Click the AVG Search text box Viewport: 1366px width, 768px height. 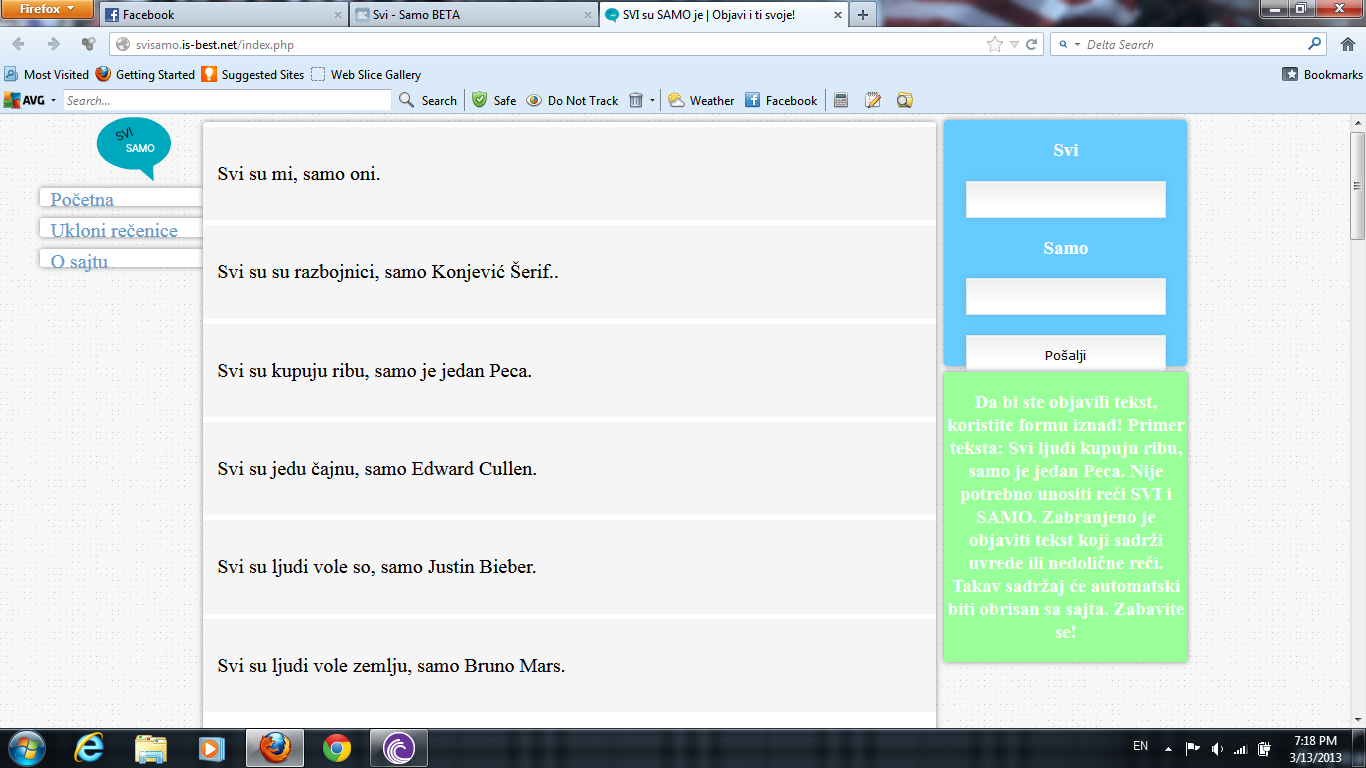click(227, 100)
